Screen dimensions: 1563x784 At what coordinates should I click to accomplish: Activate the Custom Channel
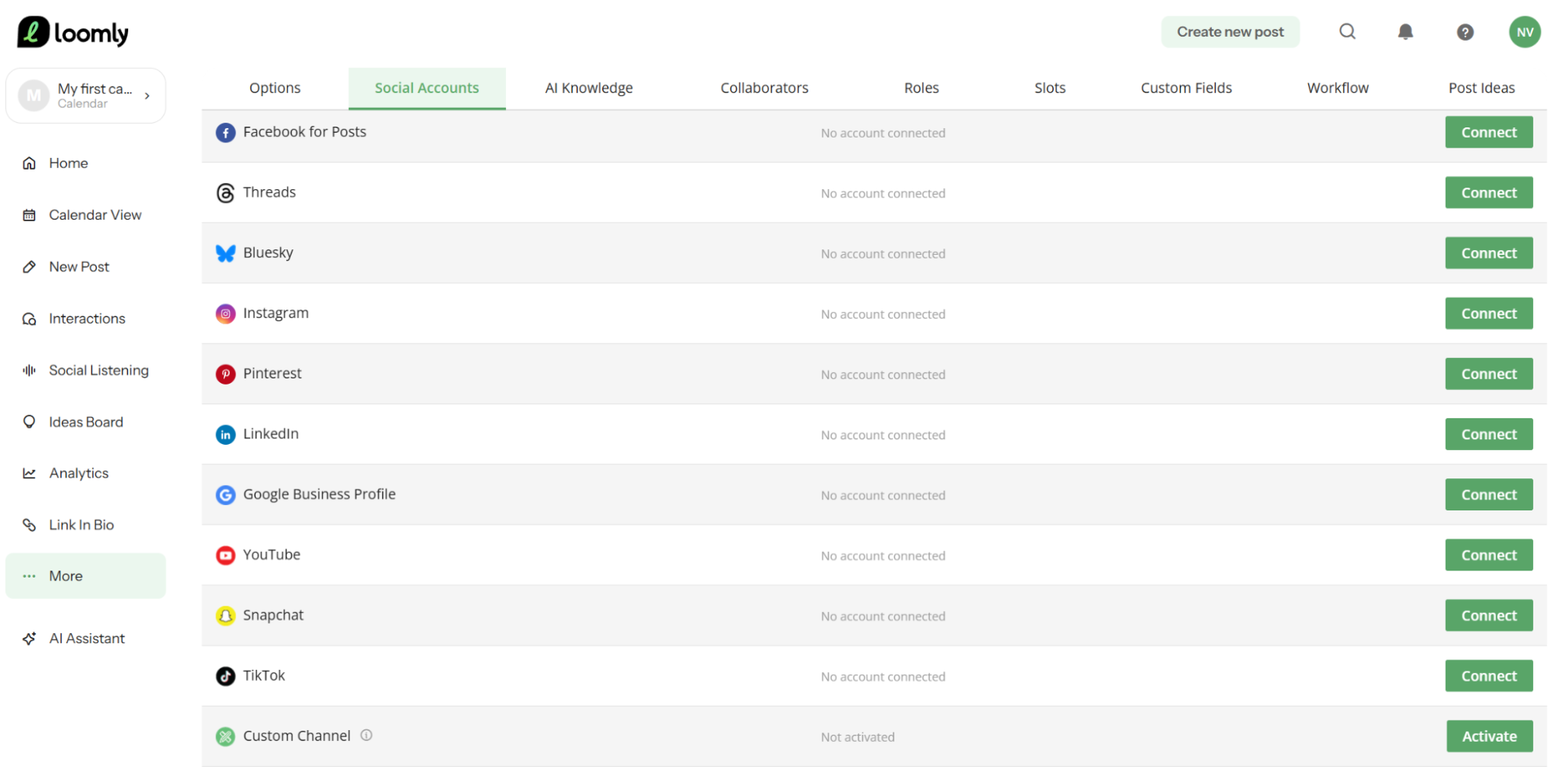pyautogui.click(x=1490, y=736)
